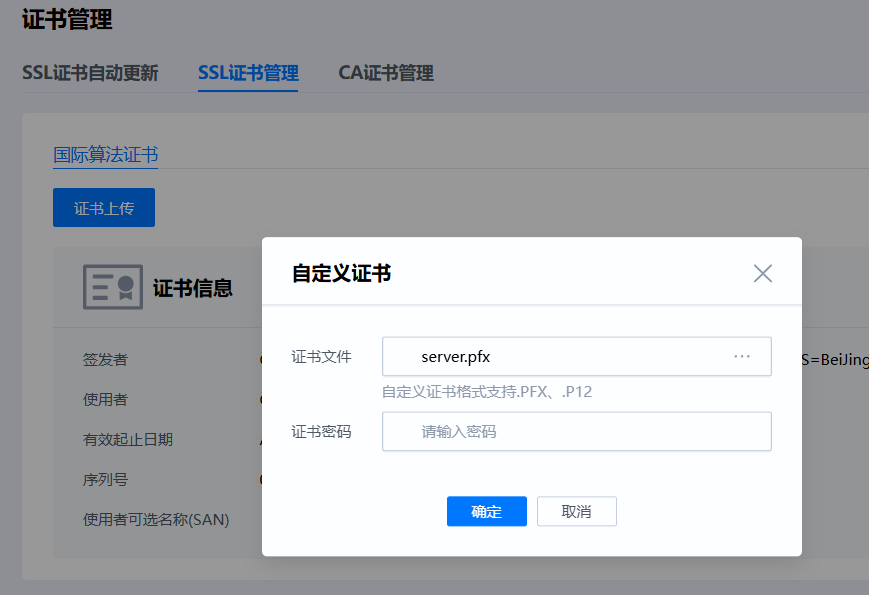
Task: Open the CA证书管理 tab
Action: point(385,73)
